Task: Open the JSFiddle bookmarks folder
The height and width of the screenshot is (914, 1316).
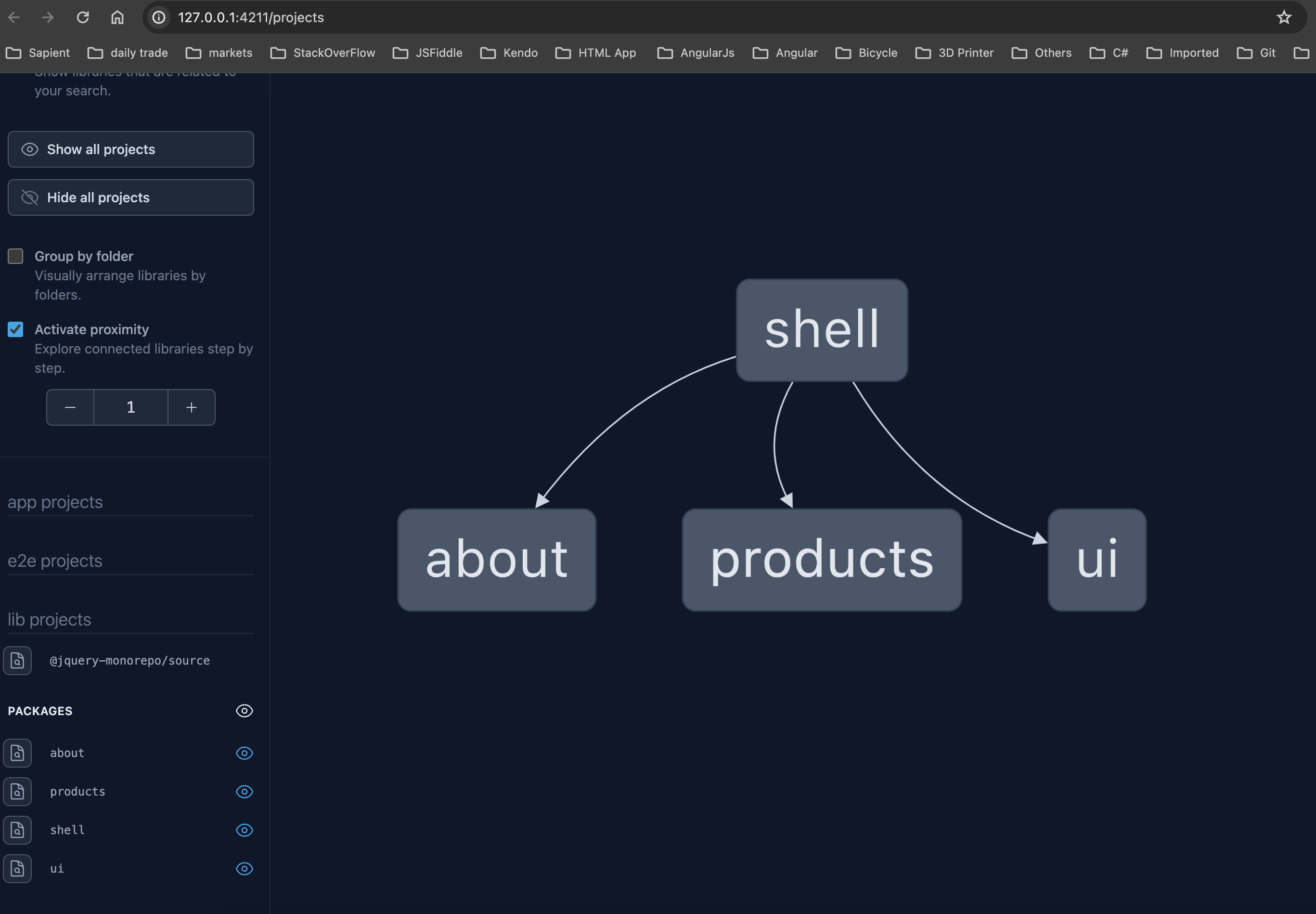Action: [x=427, y=52]
